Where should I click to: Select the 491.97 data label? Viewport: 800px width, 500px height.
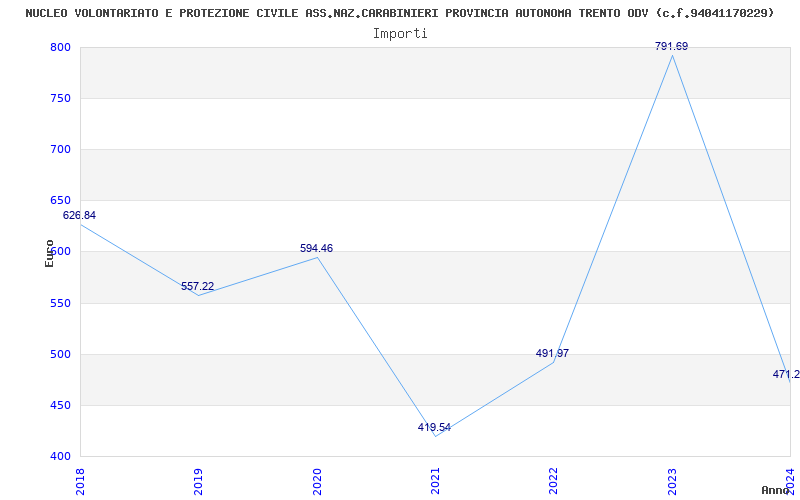coord(553,353)
